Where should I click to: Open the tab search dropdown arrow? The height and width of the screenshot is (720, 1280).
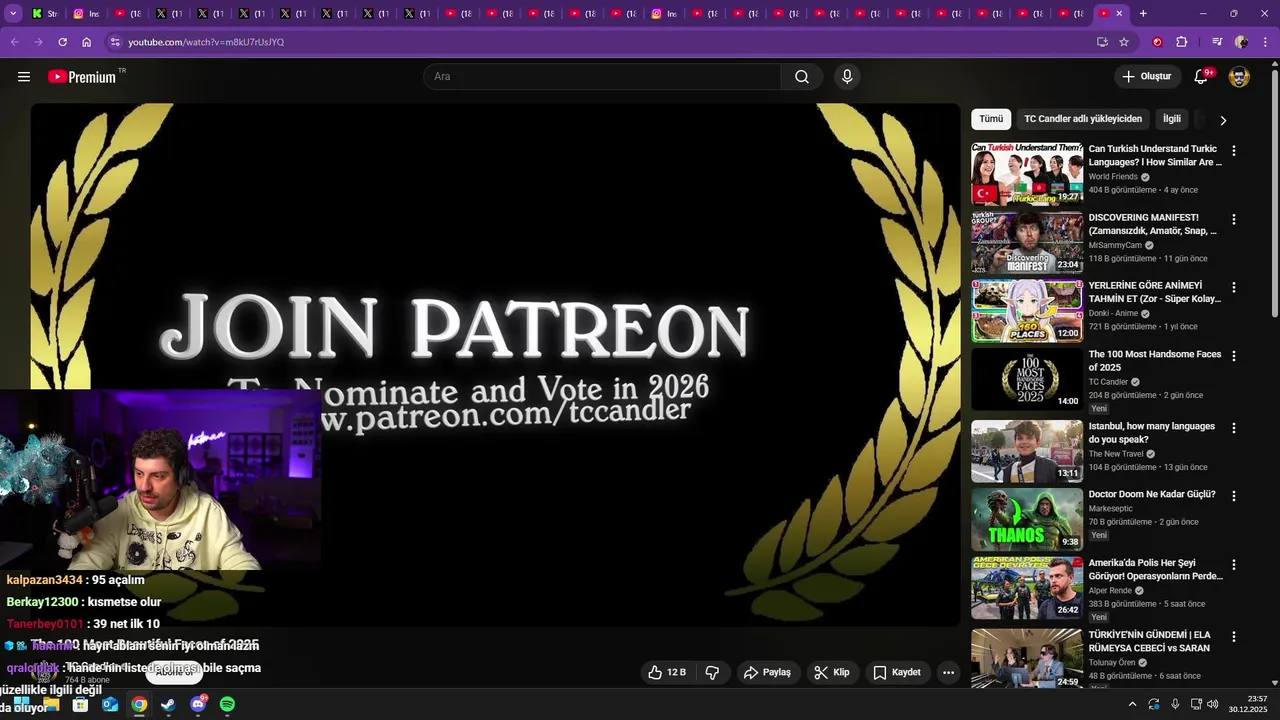[x=13, y=13]
